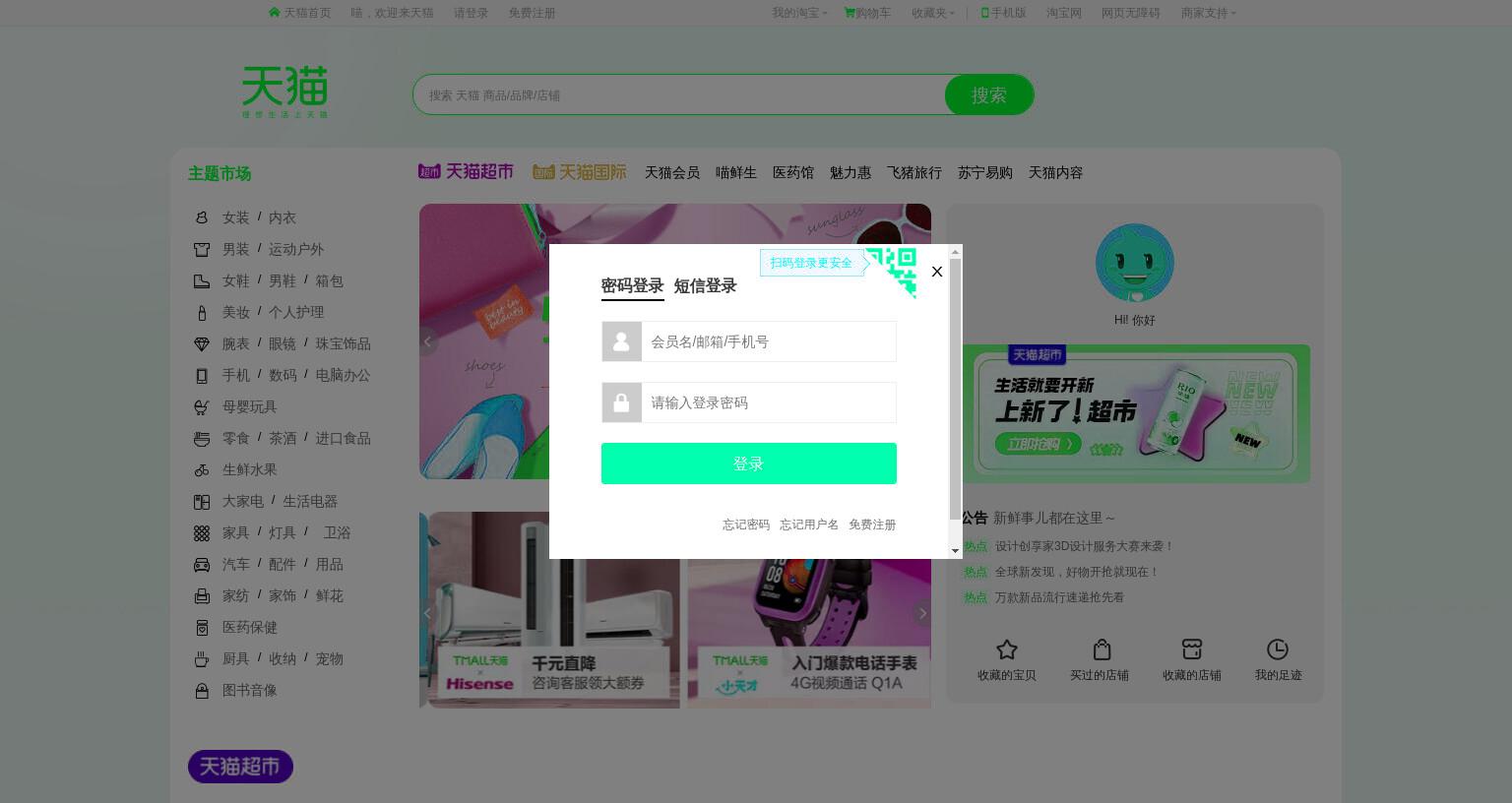
Task: Click the dialog's scrollbar down arrow
Action: (x=955, y=551)
